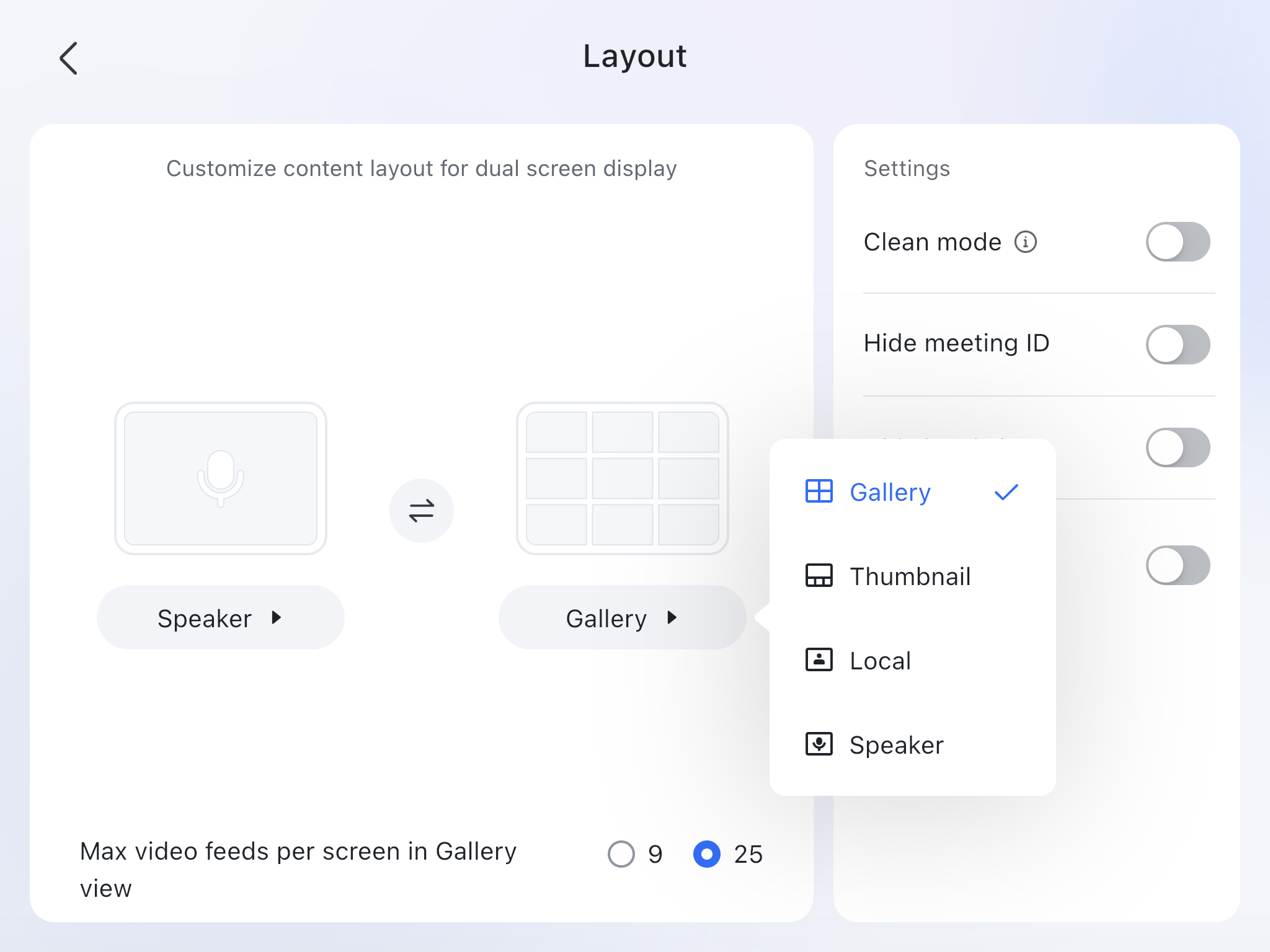Select 25 max video feeds per screen
Screen dimensions: 1270x952
coord(707,853)
